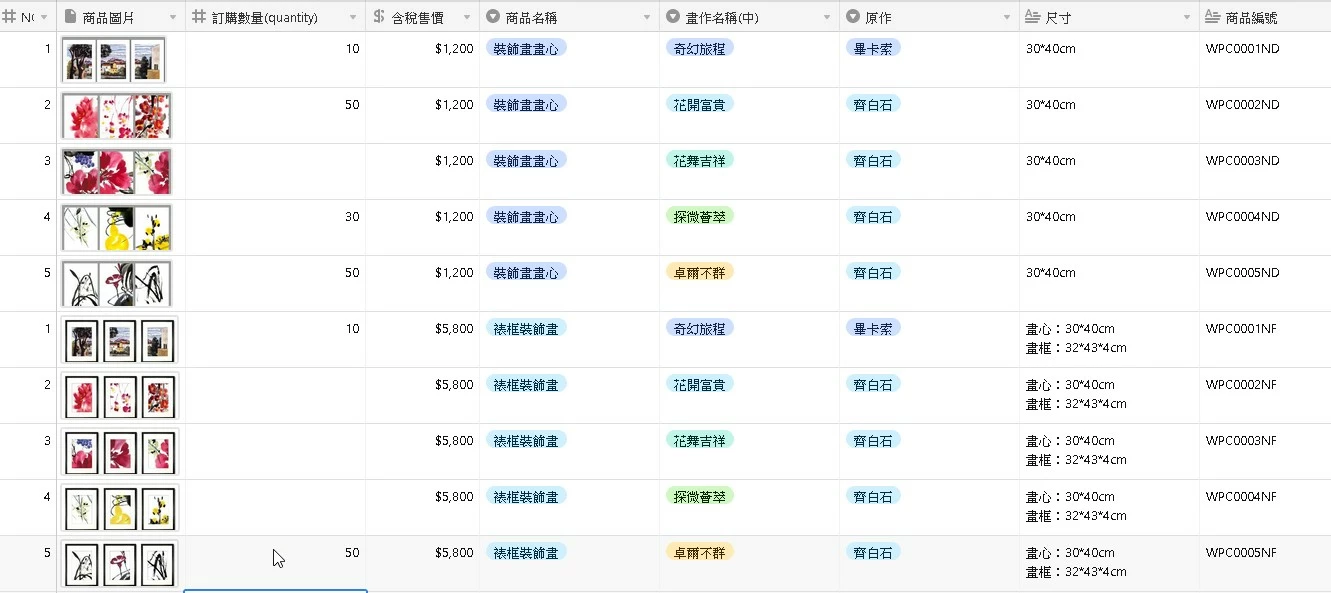The width and height of the screenshot is (1331, 593).
Task: Click 畢卡索 tag in WPC0001NF row
Action: coord(873,328)
